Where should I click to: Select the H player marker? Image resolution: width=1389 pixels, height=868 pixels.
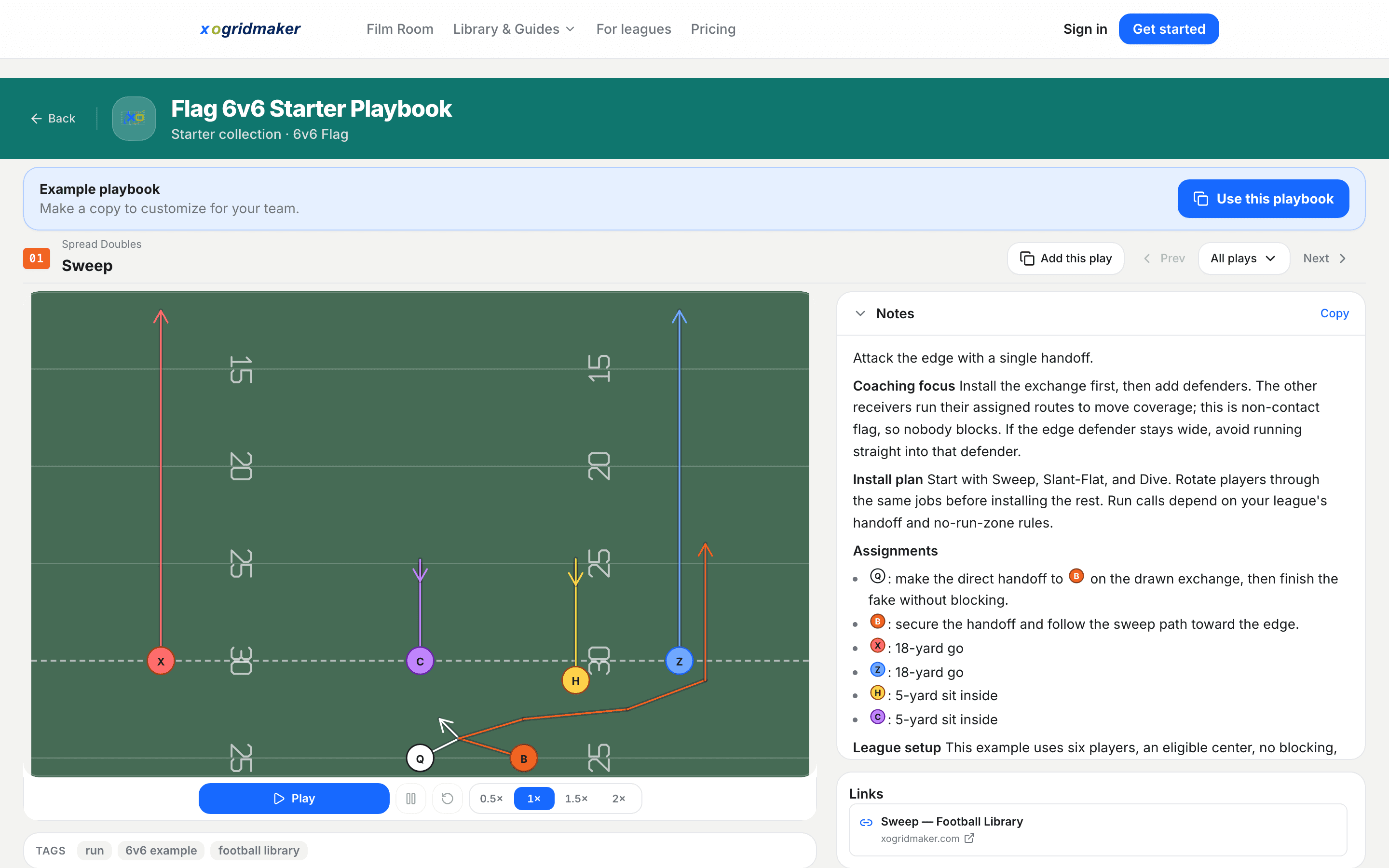coord(576,681)
